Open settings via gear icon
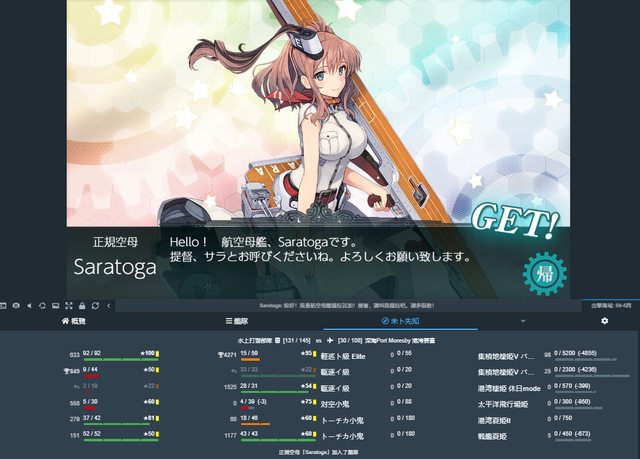Viewport: 640px width, 459px height. 604,321
